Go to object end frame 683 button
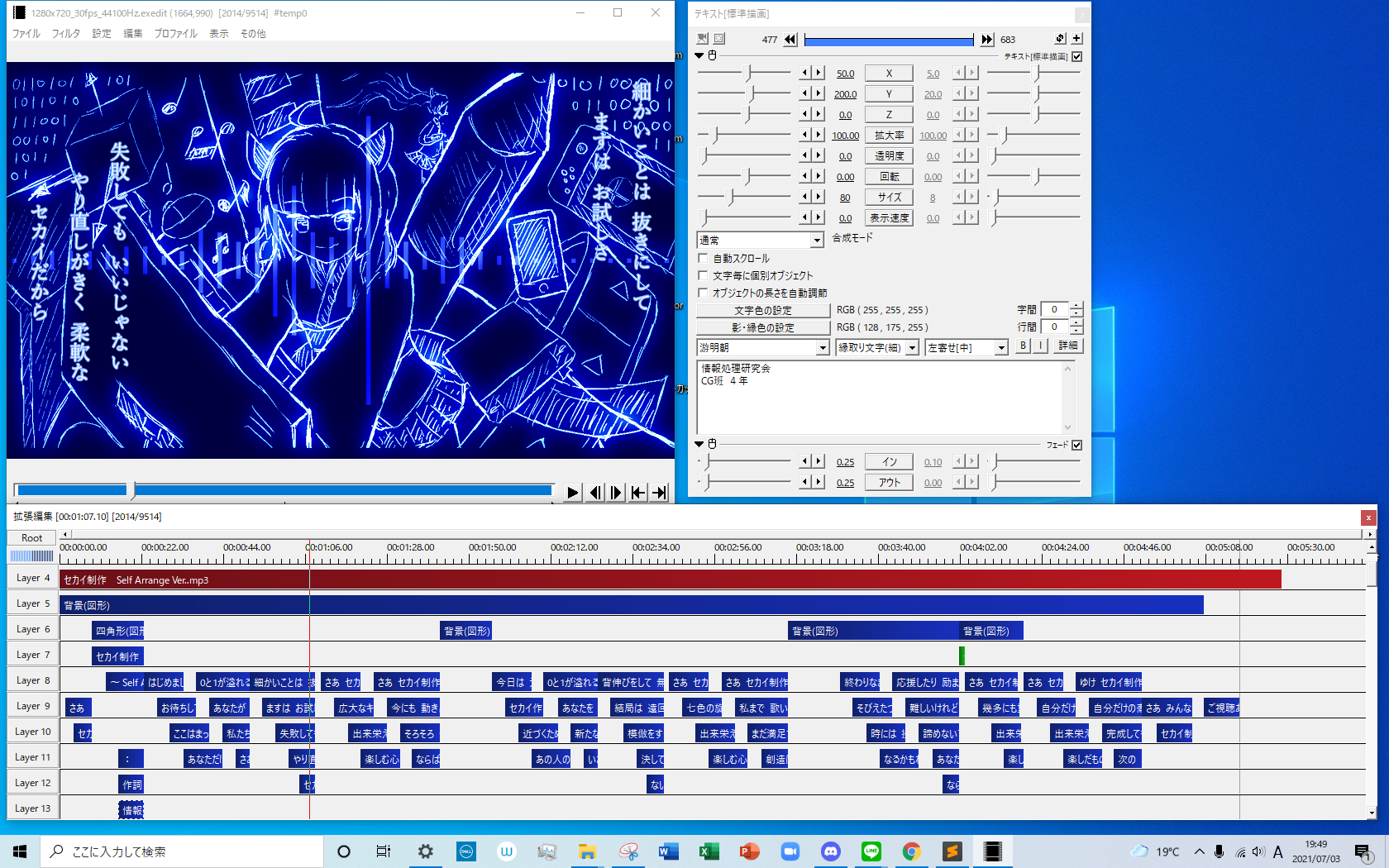This screenshot has height=868, width=1389. [987, 39]
